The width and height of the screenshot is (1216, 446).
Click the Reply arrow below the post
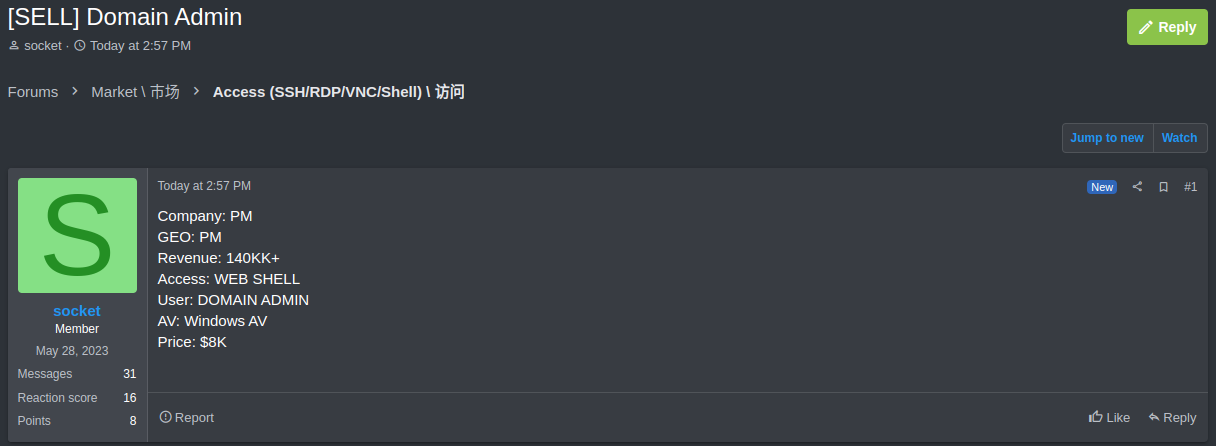pyautogui.click(x=1172, y=417)
